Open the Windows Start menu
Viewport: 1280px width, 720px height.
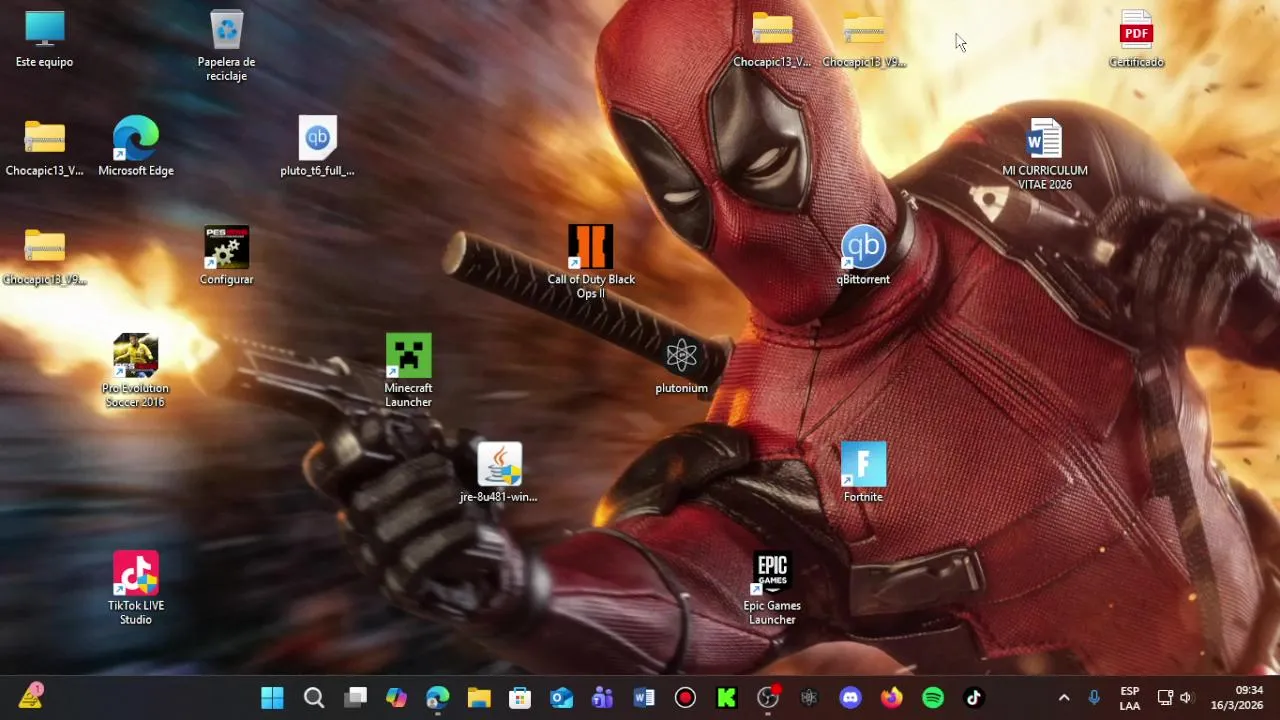272,698
